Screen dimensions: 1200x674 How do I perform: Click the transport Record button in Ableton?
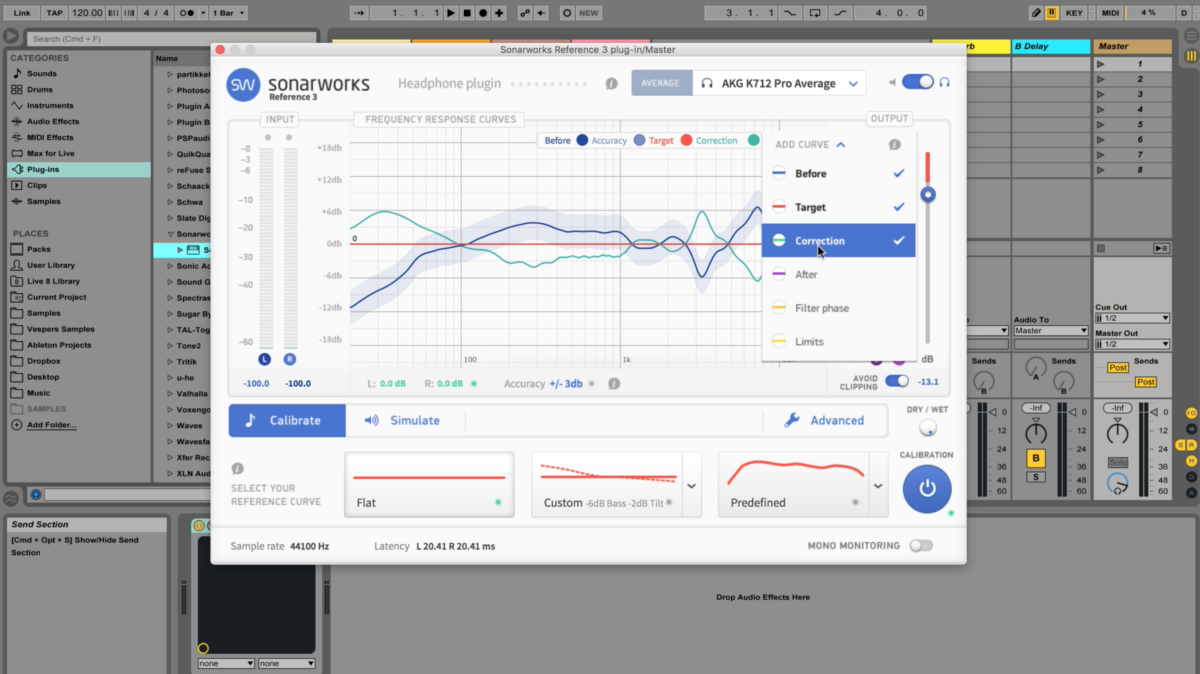point(483,13)
